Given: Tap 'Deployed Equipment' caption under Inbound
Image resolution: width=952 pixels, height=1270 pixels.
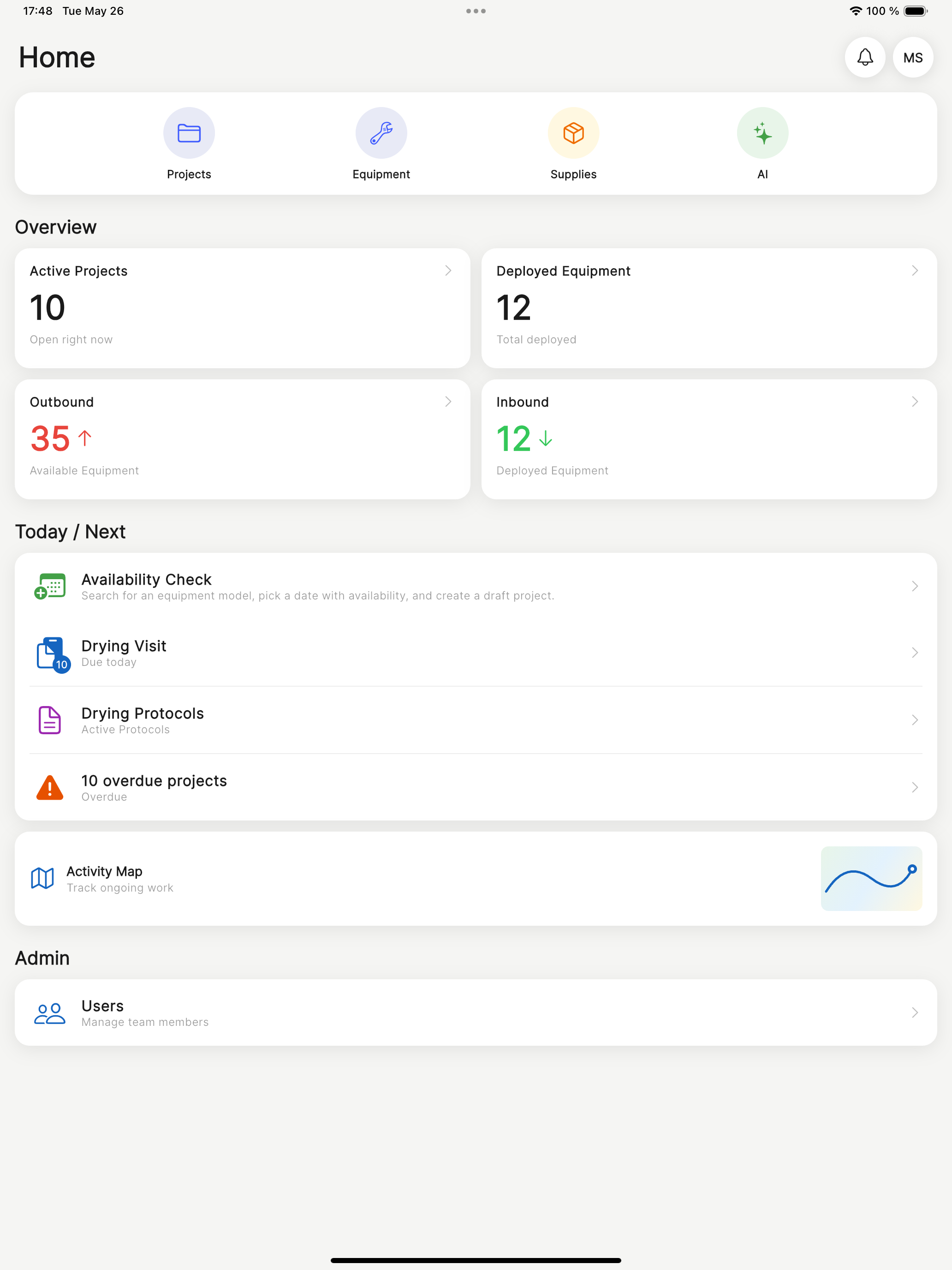Looking at the screenshot, I should [x=552, y=470].
